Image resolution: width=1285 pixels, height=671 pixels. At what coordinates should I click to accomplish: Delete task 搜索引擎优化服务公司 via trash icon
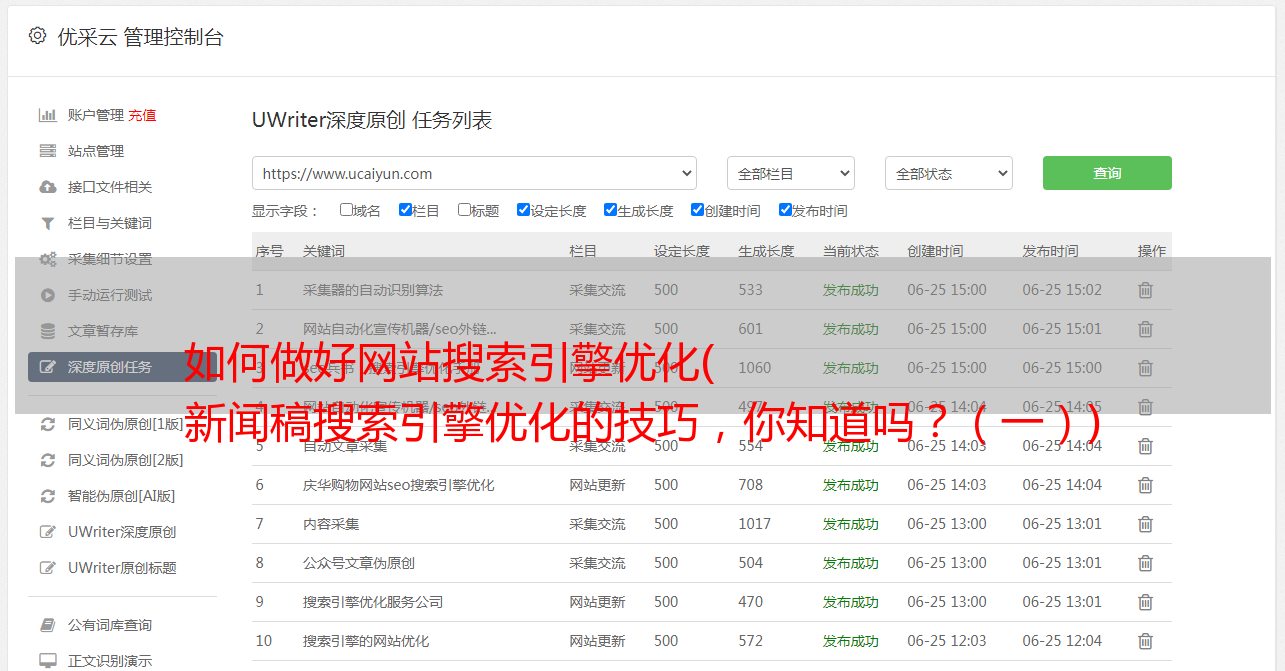pos(1145,602)
